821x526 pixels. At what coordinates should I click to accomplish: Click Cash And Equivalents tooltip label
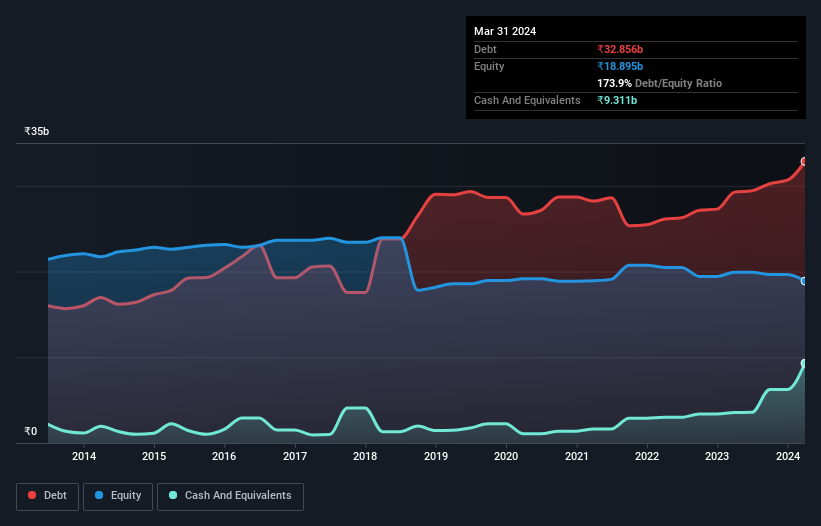tap(527, 100)
